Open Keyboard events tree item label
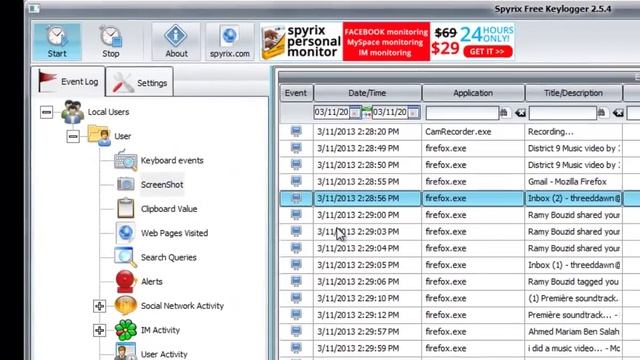This screenshot has width=640, height=360. click(x=172, y=160)
